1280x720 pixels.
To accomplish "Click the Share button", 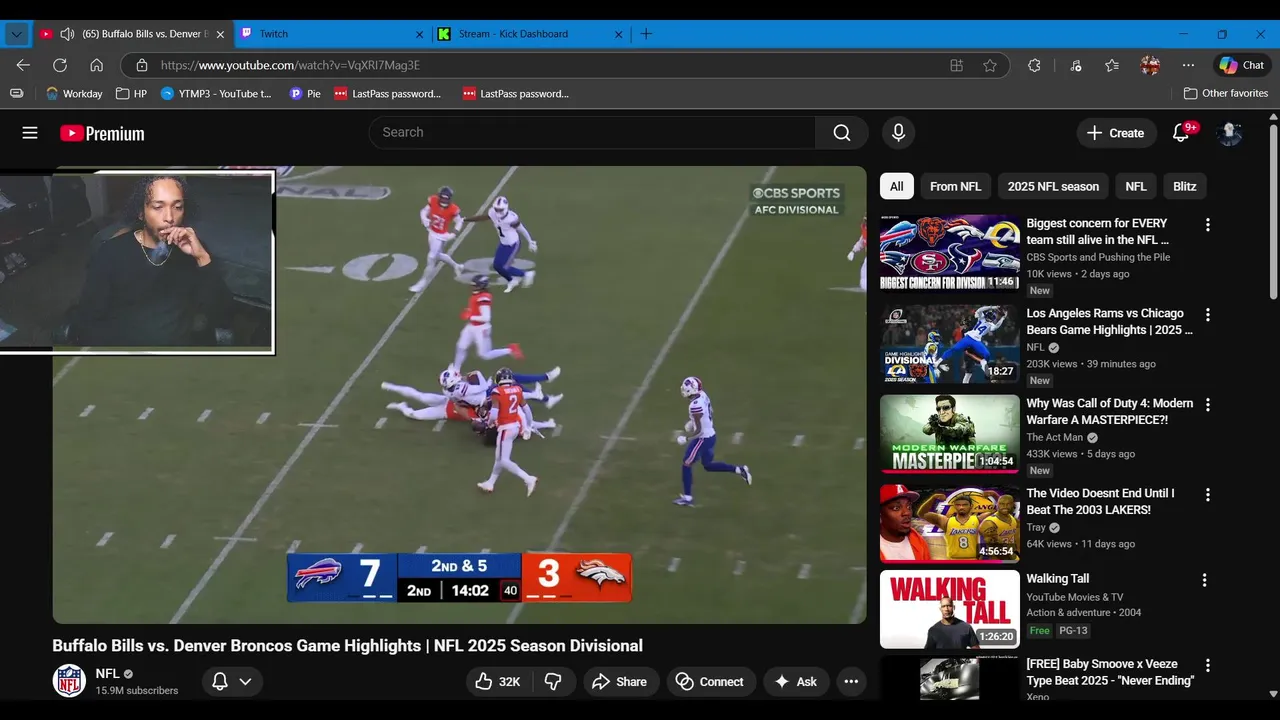I will pos(620,681).
